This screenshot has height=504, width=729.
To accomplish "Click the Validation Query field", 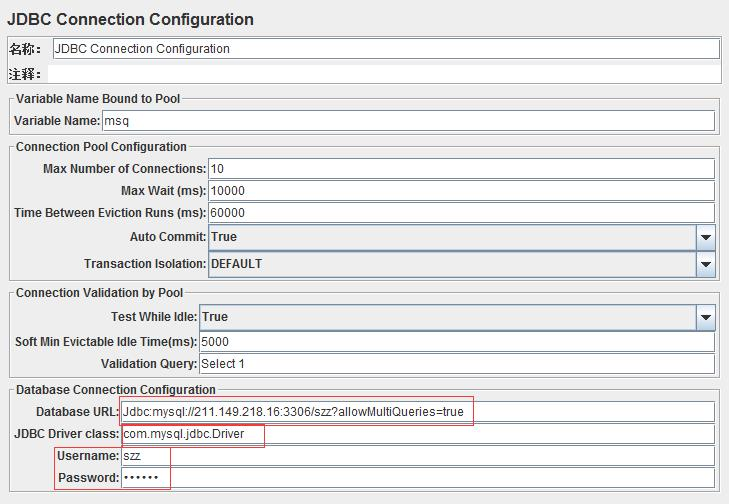I will click(x=457, y=364).
